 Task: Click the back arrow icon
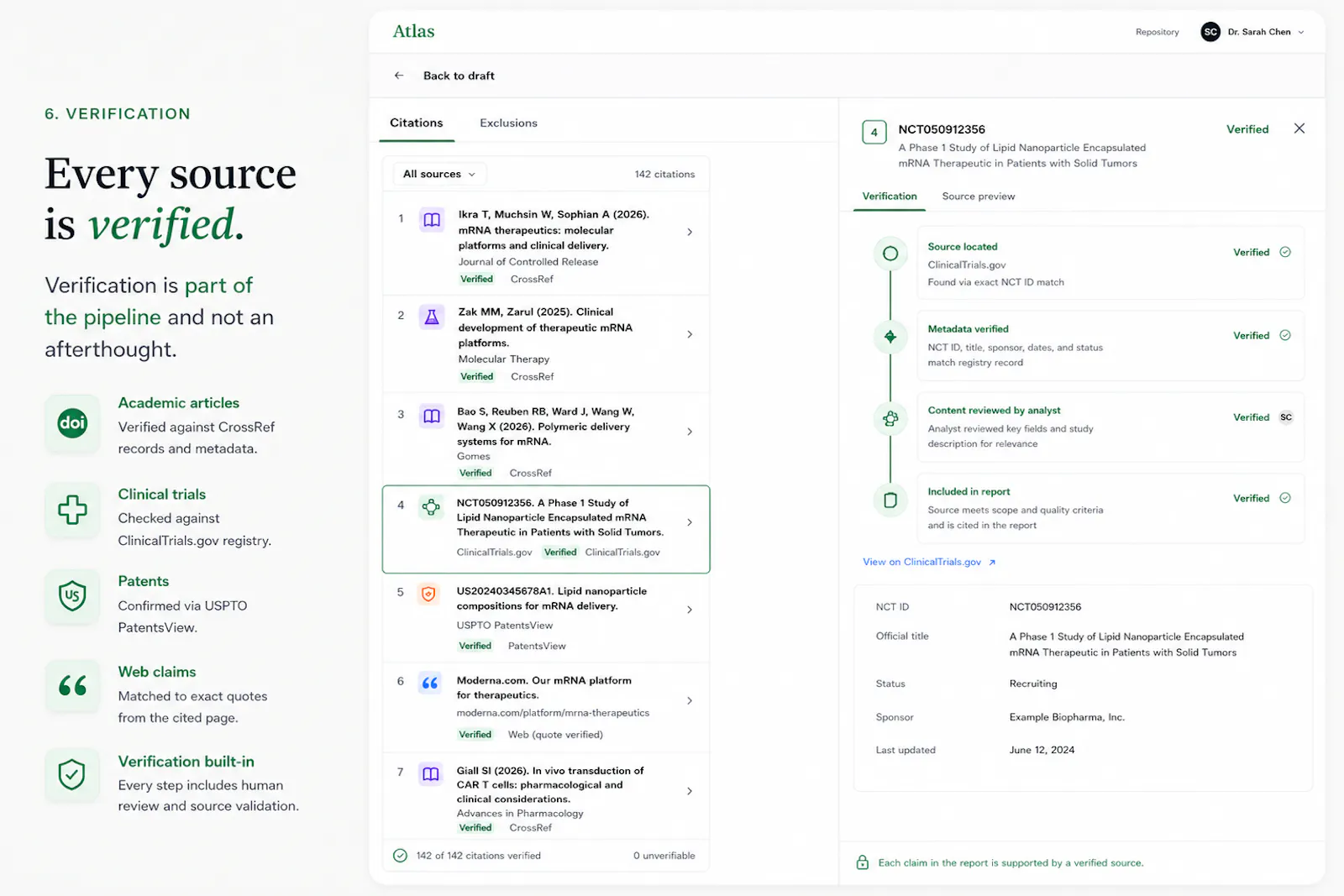[x=399, y=76]
